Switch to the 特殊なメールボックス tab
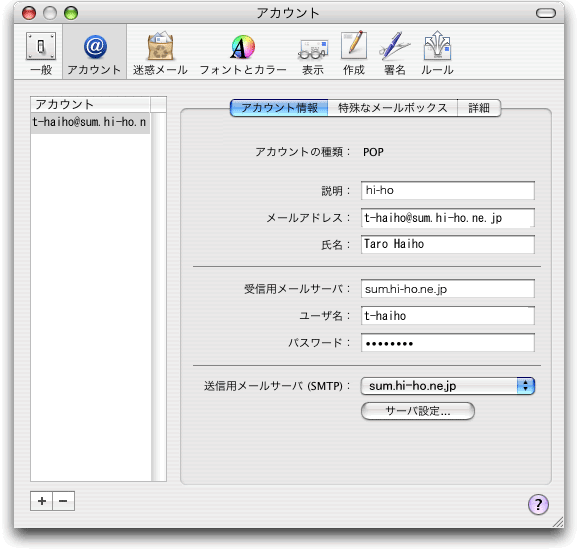 click(x=393, y=108)
